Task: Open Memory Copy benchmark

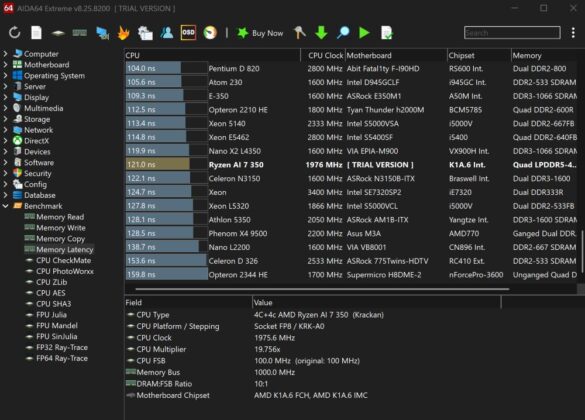Action: [60, 239]
